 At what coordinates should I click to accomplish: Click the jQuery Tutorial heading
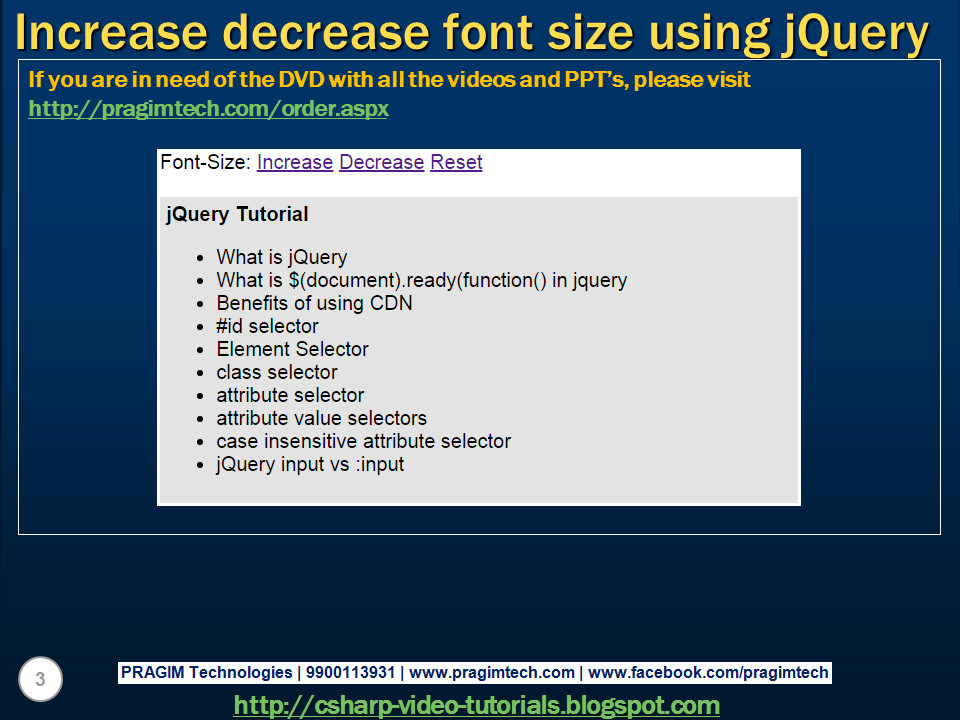[237, 214]
